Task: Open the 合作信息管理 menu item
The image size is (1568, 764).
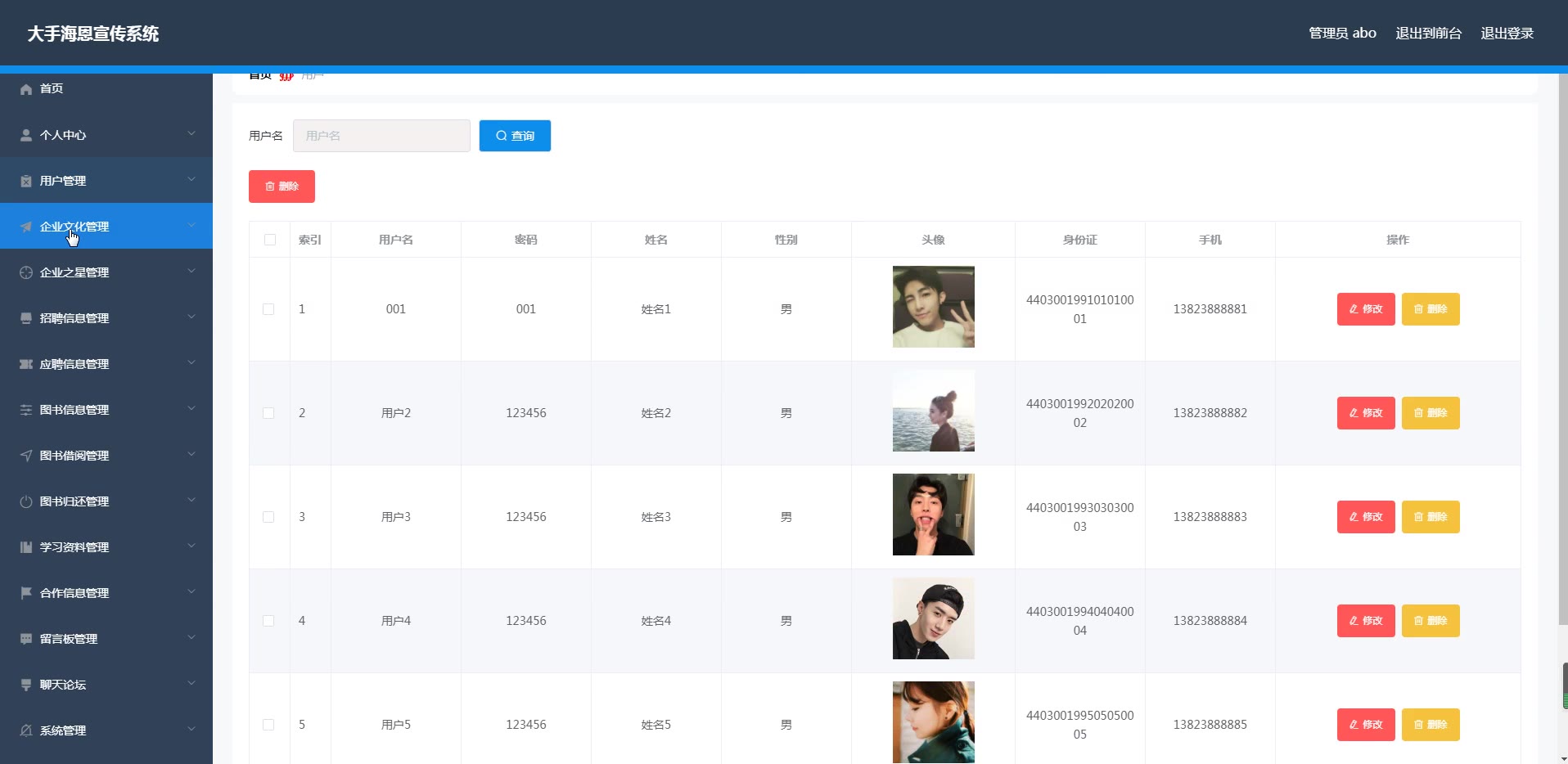Action: click(x=106, y=592)
